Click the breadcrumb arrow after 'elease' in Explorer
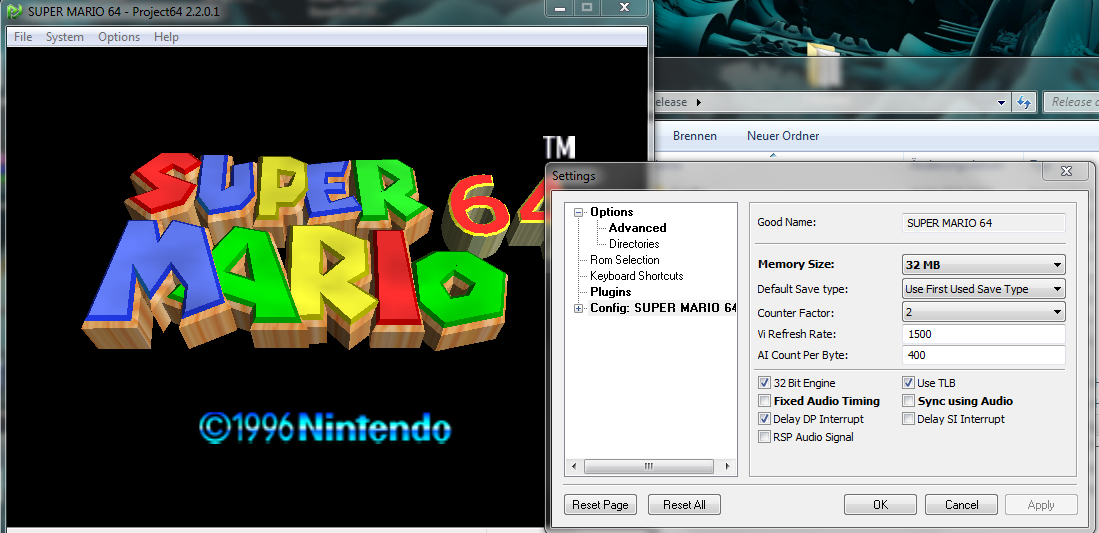Screen dimensions: 1099x533 (x=698, y=102)
